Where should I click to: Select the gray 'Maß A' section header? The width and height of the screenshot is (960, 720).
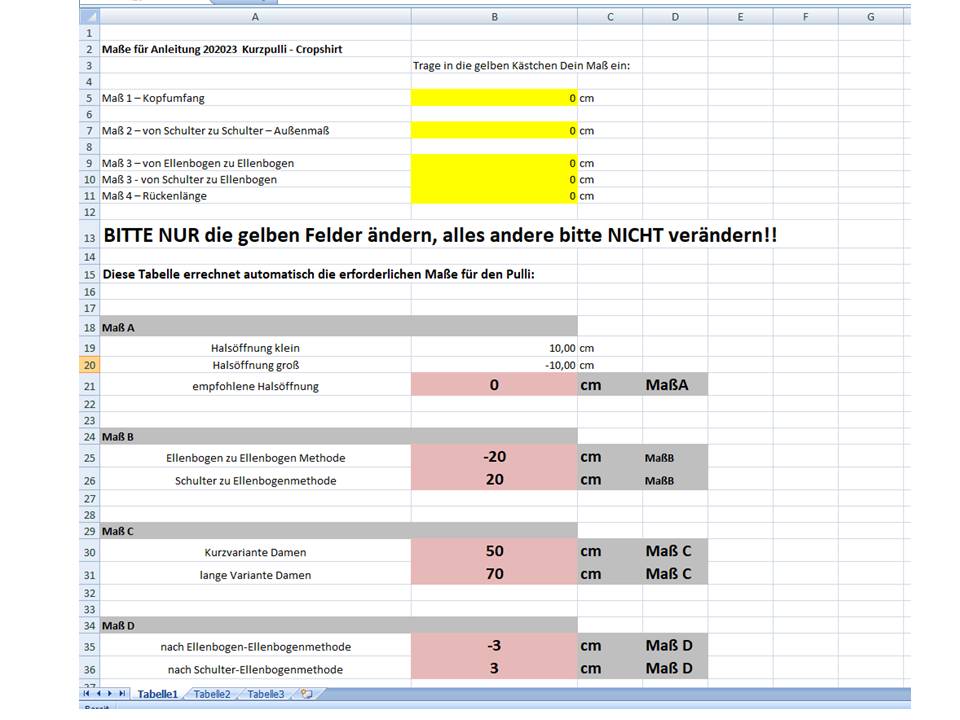[339, 328]
